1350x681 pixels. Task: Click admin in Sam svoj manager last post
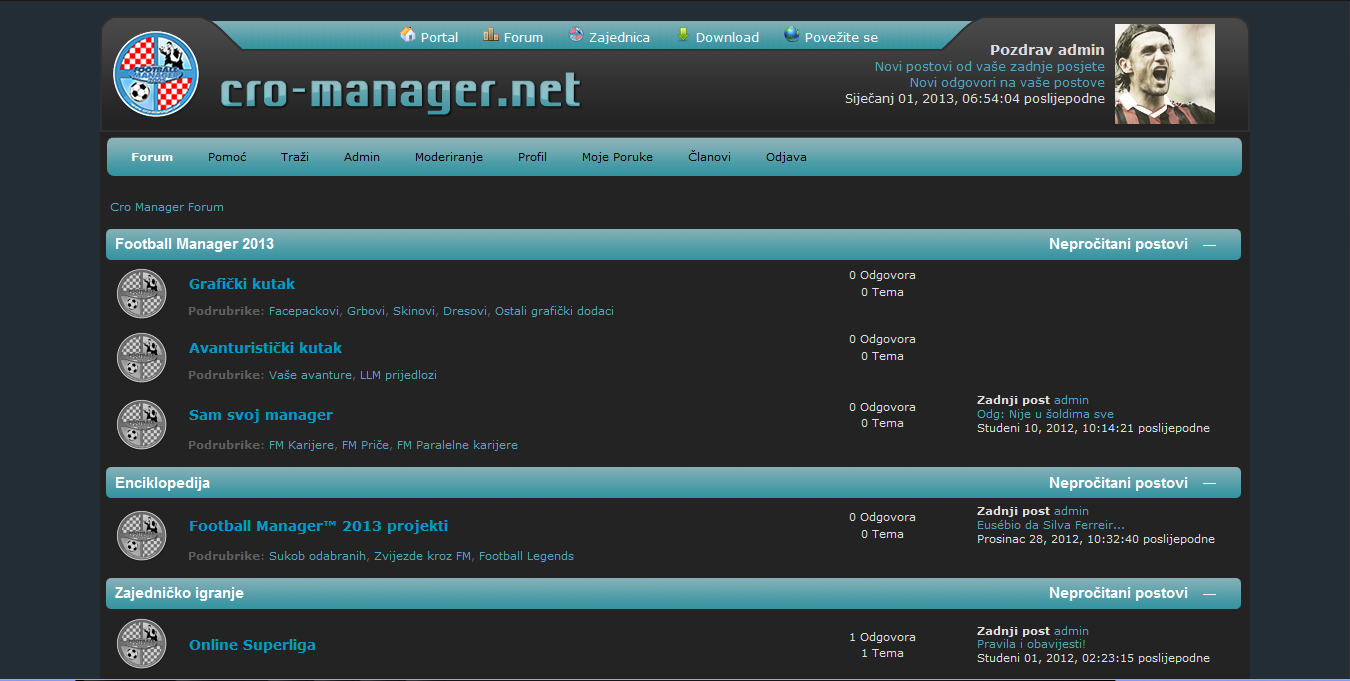click(1071, 400)
